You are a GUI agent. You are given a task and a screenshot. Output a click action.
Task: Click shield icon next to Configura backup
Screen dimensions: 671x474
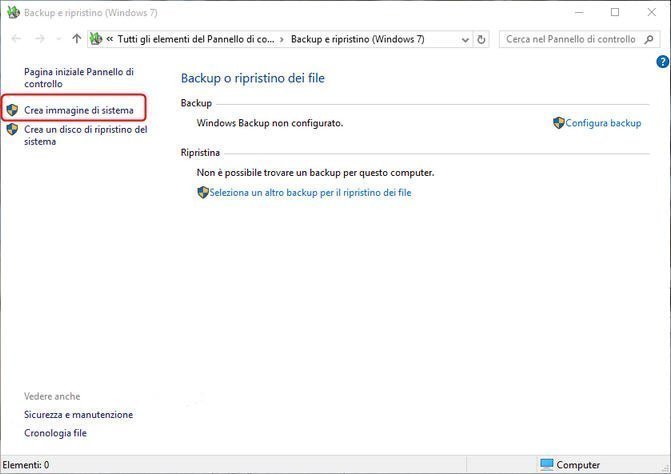(558, 123)
